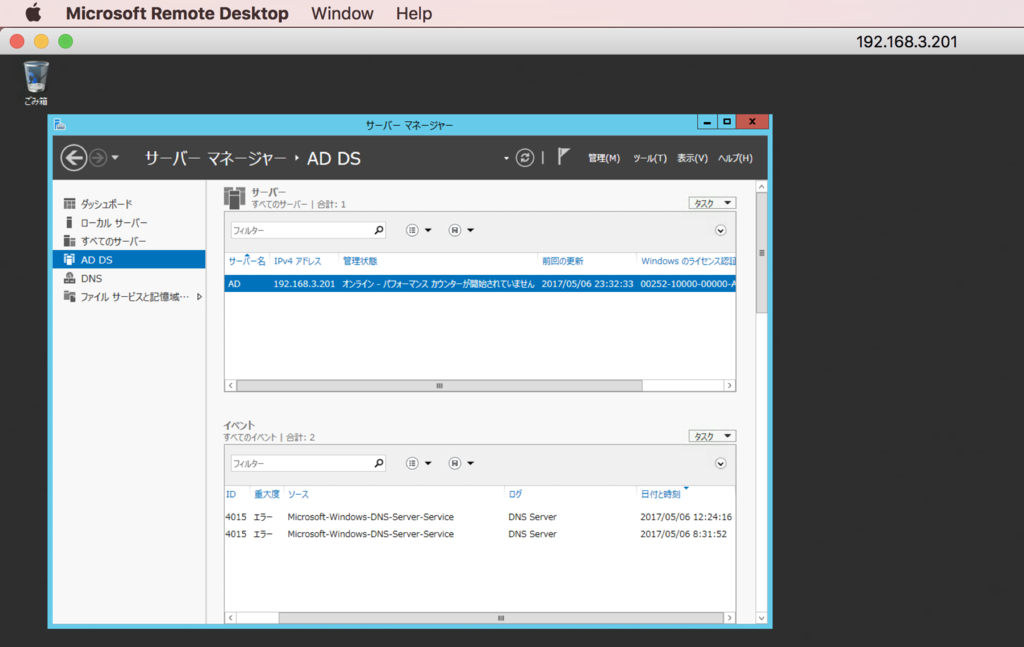Click the Server Manager title bar icon
The height and width of the screenshot is (647, 1024).
[59, 124]
